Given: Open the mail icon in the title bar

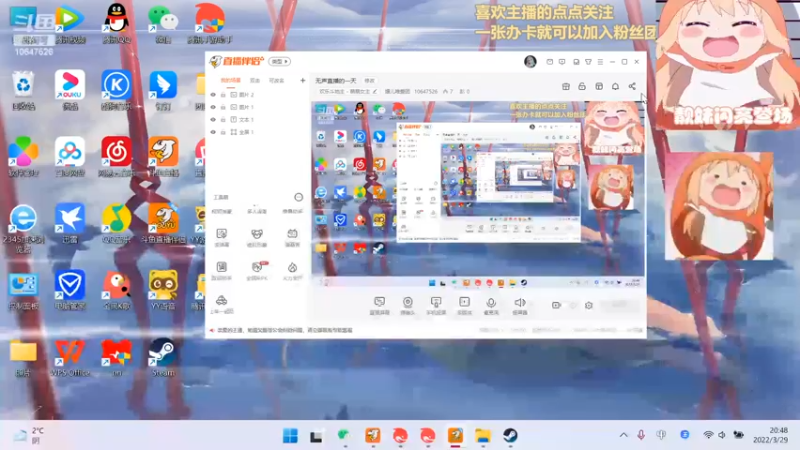Looking at the screenshot, I should [549, 62].
